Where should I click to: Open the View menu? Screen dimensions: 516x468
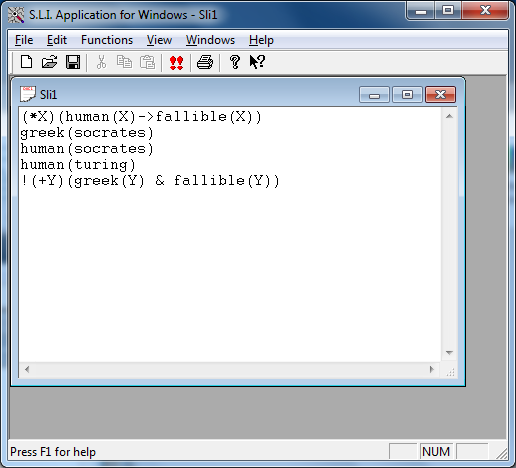coord(159,40)
